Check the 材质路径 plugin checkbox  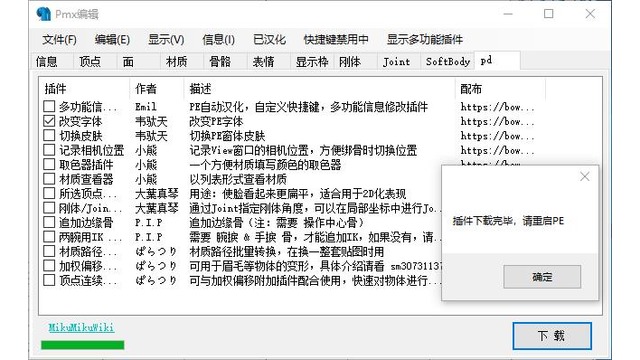(49, 251)
